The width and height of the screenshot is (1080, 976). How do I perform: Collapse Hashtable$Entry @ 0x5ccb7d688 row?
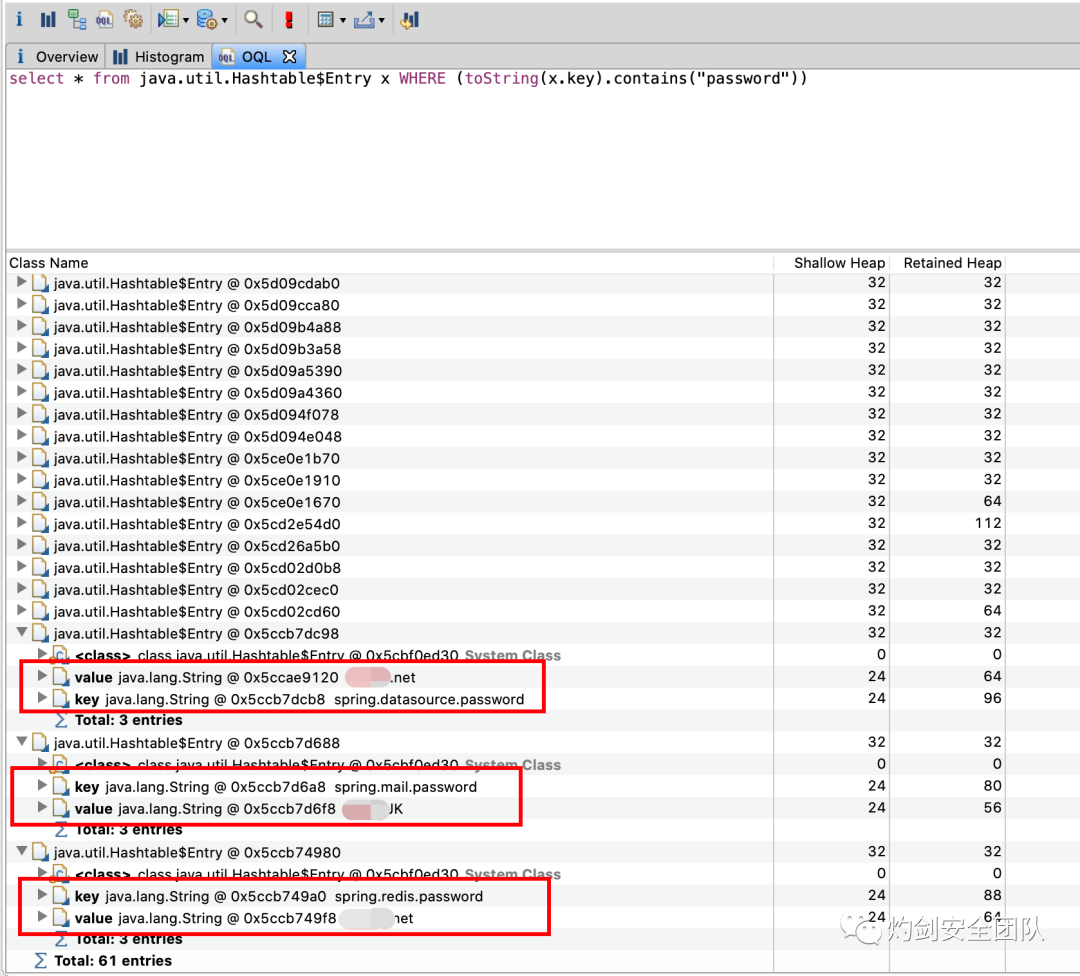(21, 742)
